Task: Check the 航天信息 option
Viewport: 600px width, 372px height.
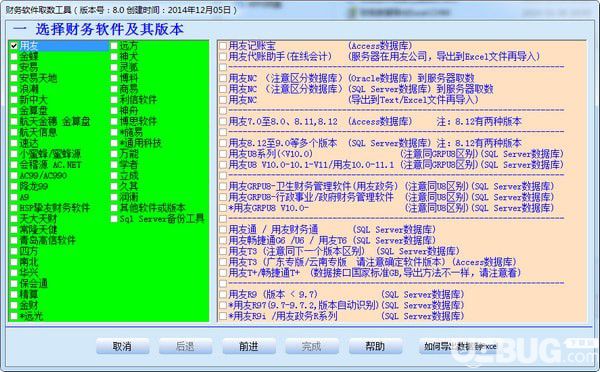Action: [14, 132]
